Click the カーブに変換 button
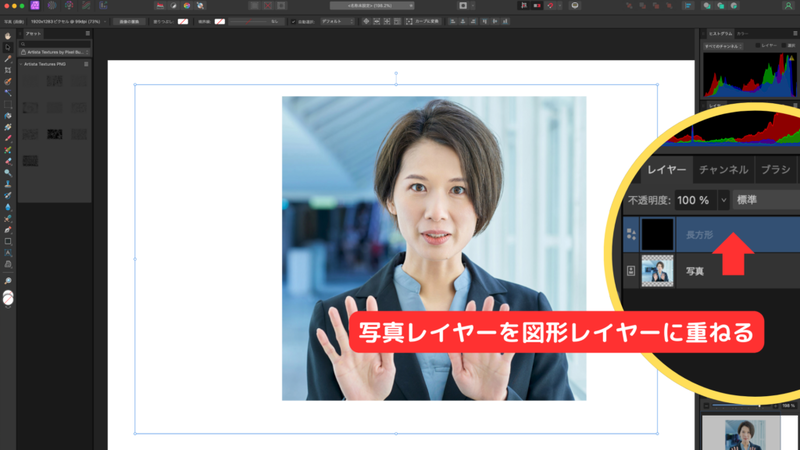 point(422,21)
